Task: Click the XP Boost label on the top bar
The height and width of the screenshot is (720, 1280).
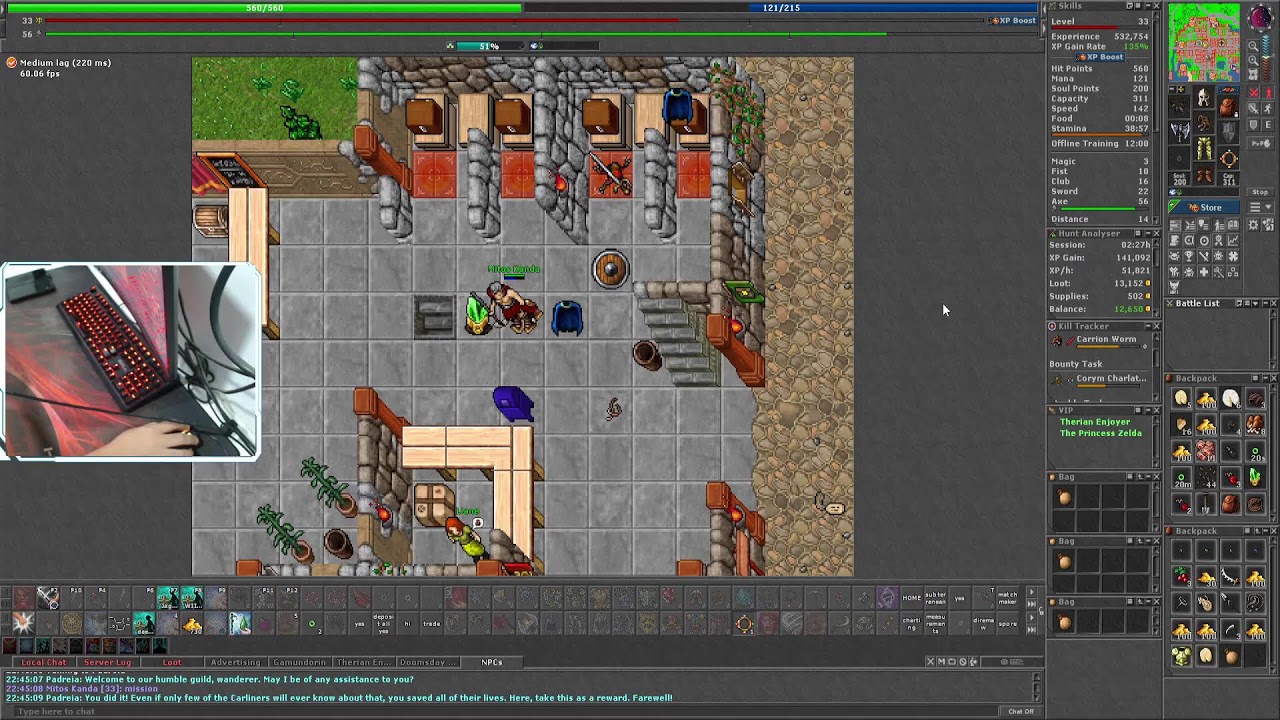Action: click(1013, 20)
